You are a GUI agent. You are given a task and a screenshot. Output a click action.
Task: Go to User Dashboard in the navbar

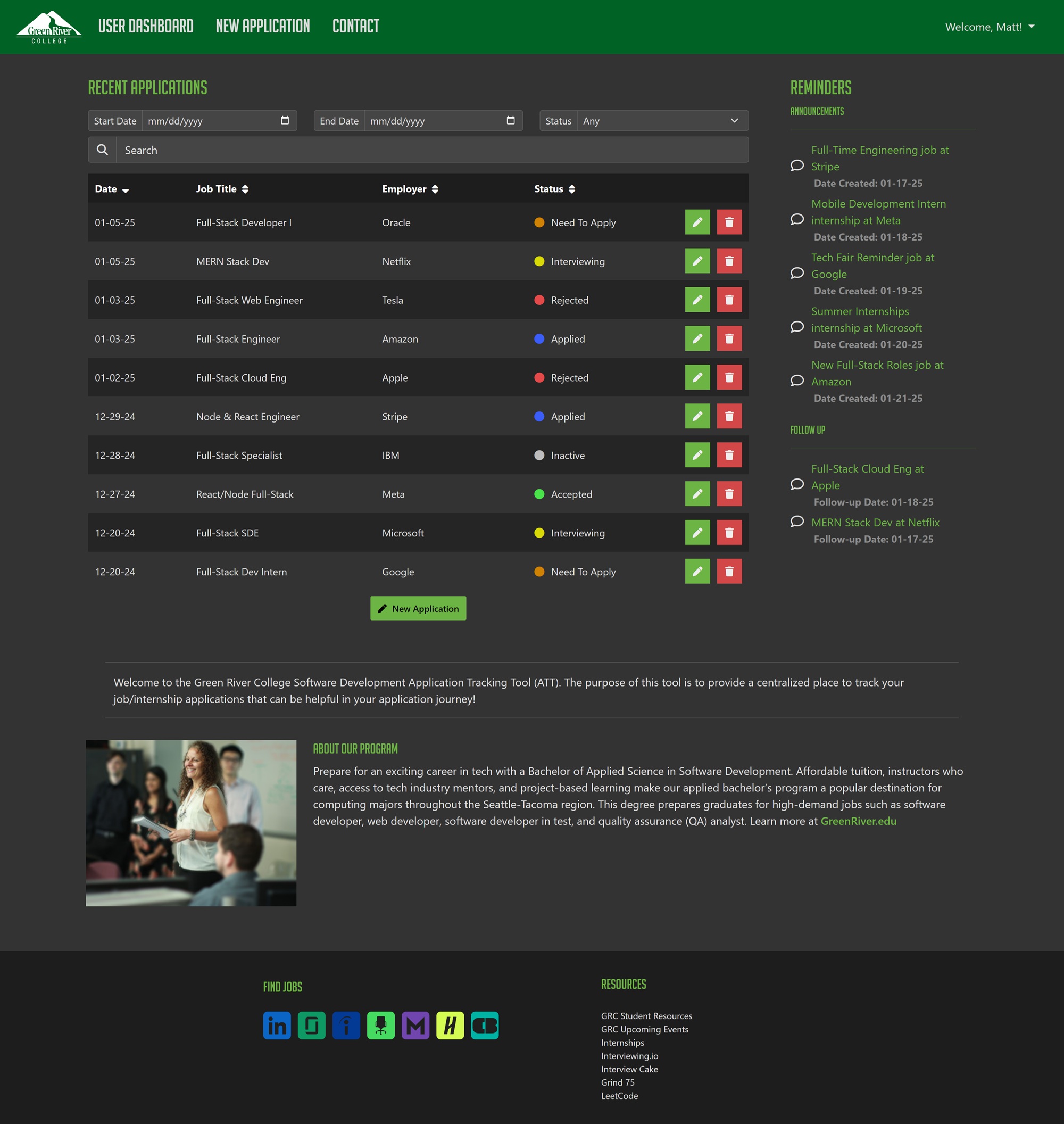tap(146, 26)
